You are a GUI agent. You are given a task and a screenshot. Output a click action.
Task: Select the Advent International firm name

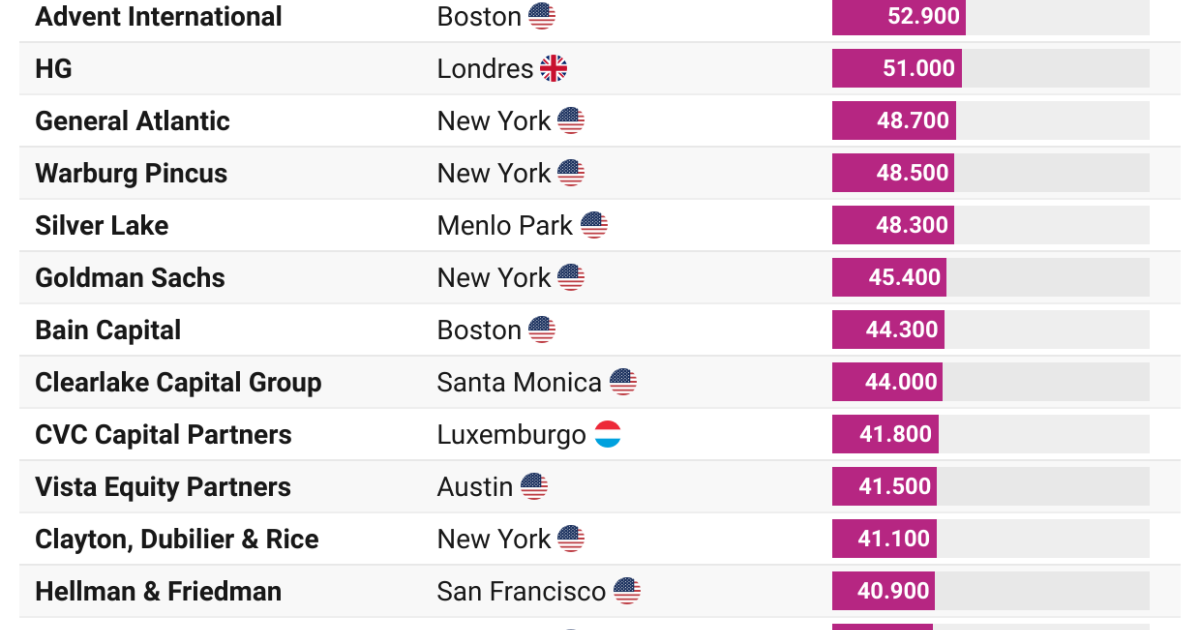click(158, 17)
